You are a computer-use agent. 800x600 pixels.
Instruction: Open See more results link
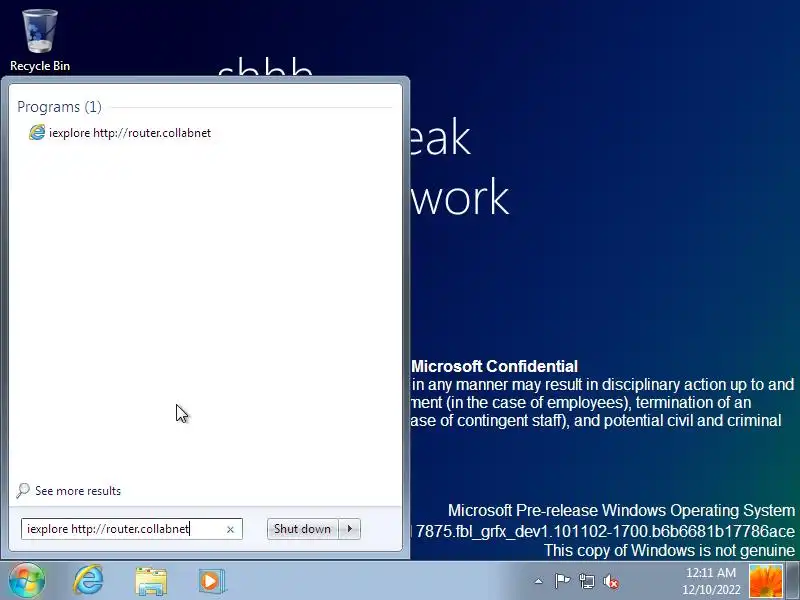click(x=78, y=491)
